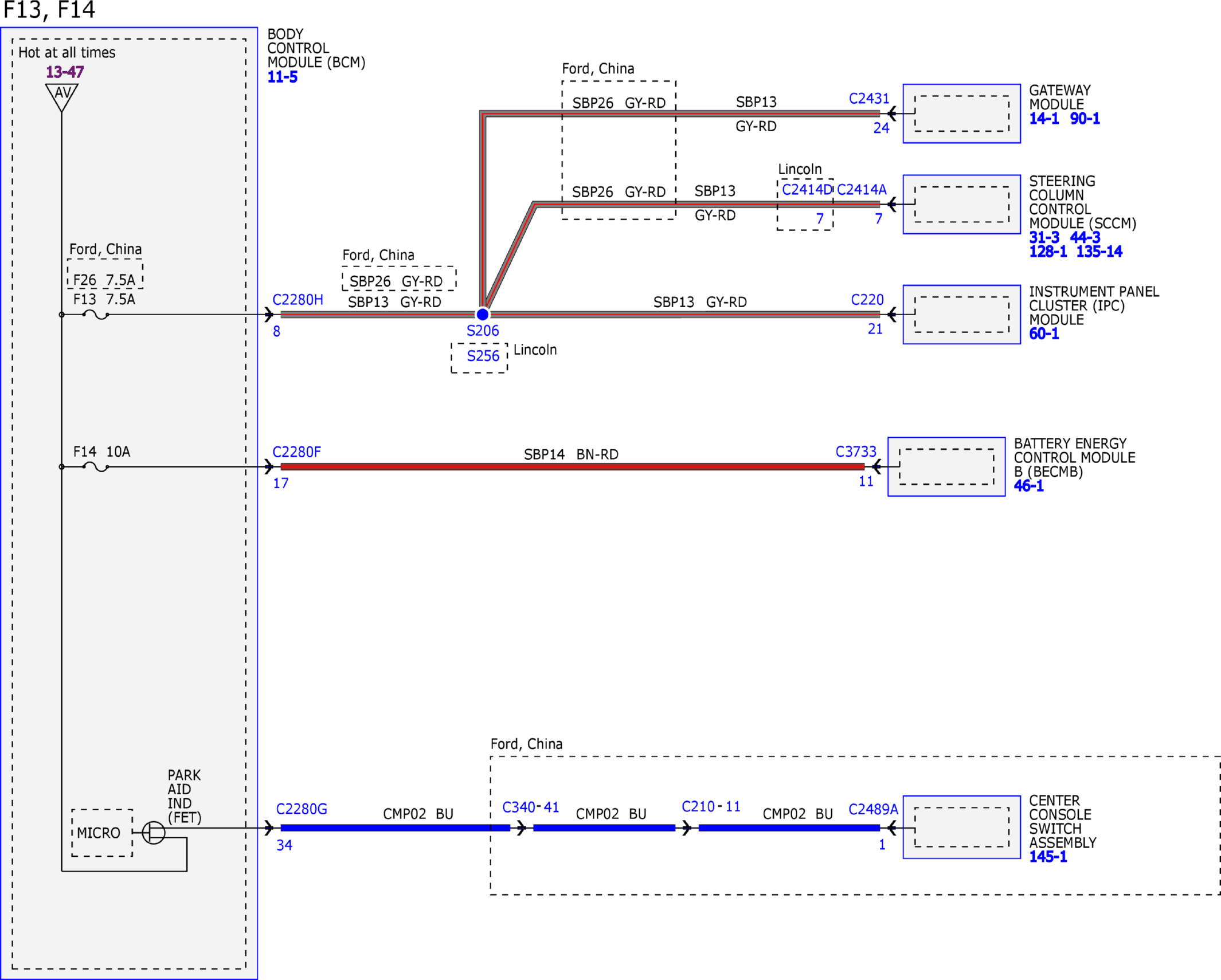The image size is (1221, 980).
Task: Click the F14 10A fuse symbol
Action: pyautogui.click(x=96, y=467)
